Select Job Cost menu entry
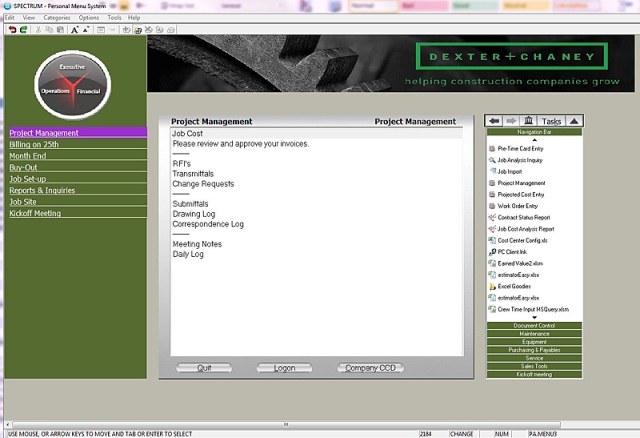 (x=317, y=133)
